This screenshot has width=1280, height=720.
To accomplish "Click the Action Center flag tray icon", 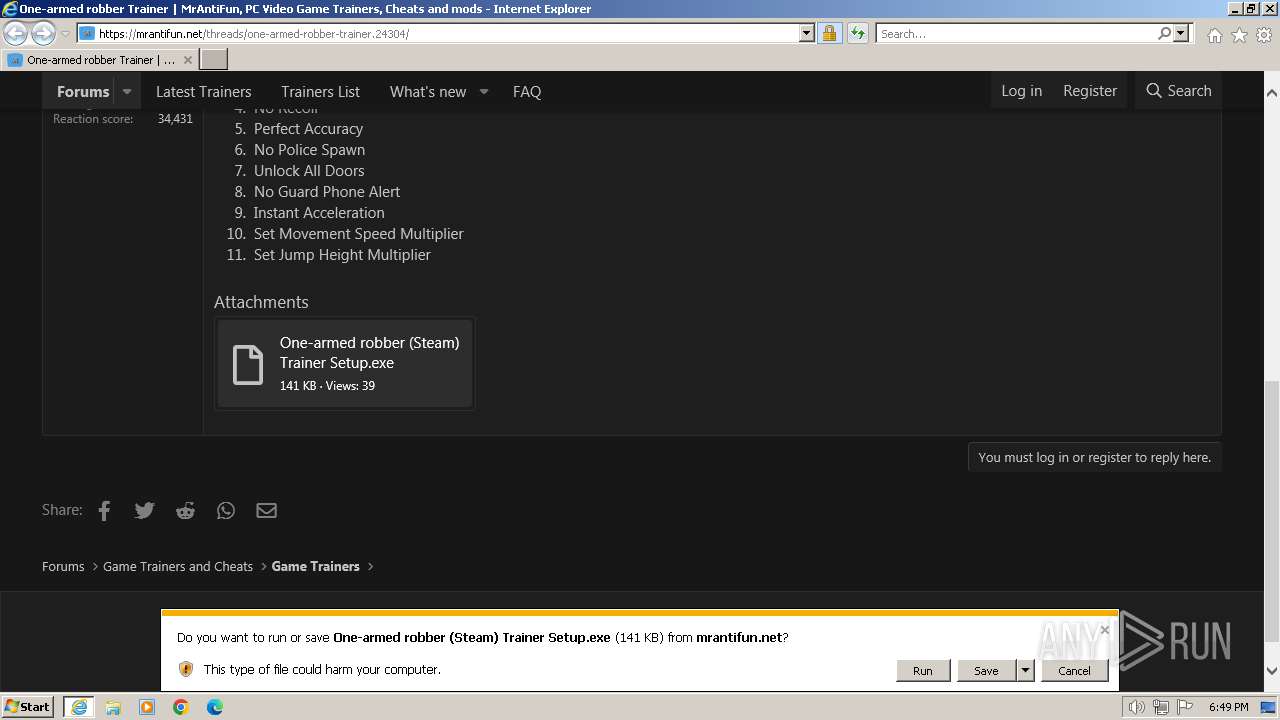I will point(1185,707).
